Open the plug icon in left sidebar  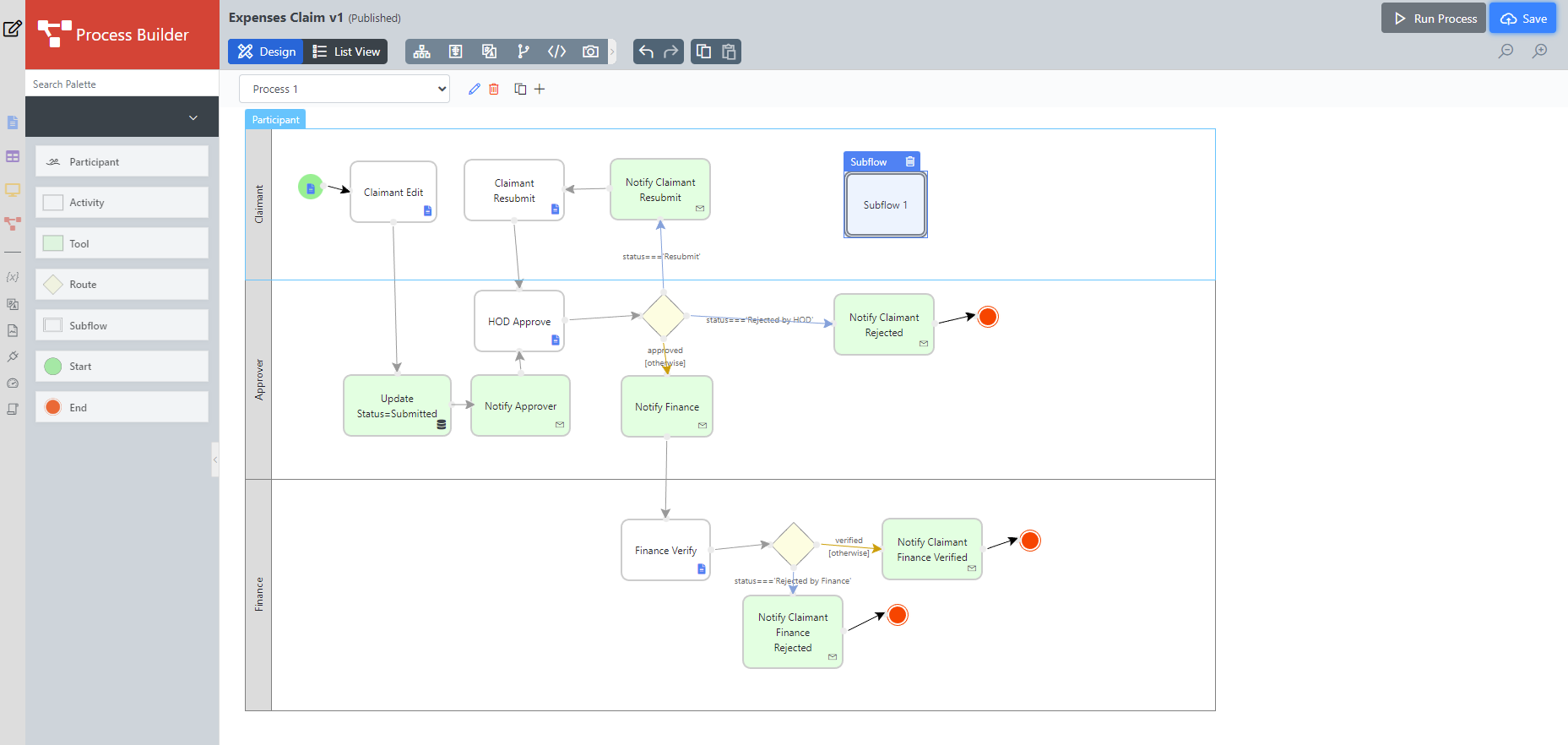click(x=13, y=356)
